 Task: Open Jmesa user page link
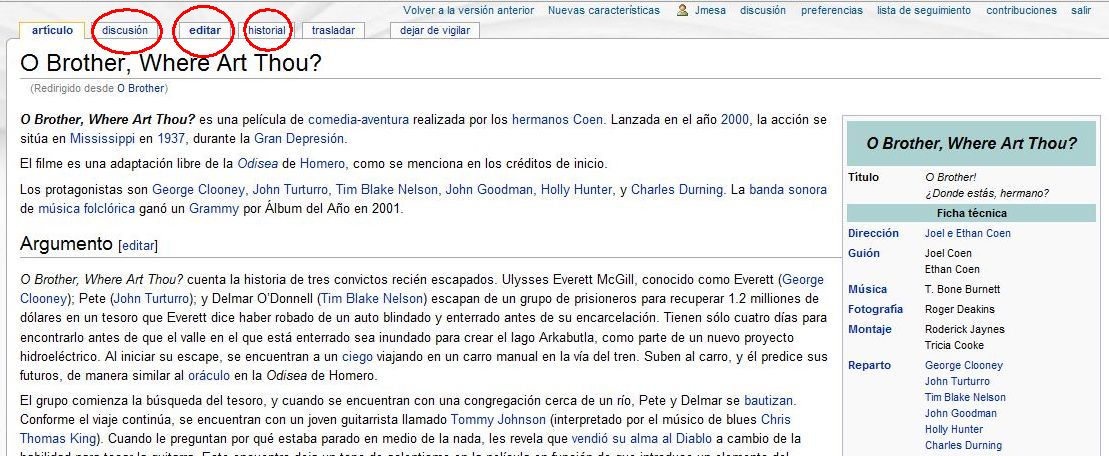[709, 11]
